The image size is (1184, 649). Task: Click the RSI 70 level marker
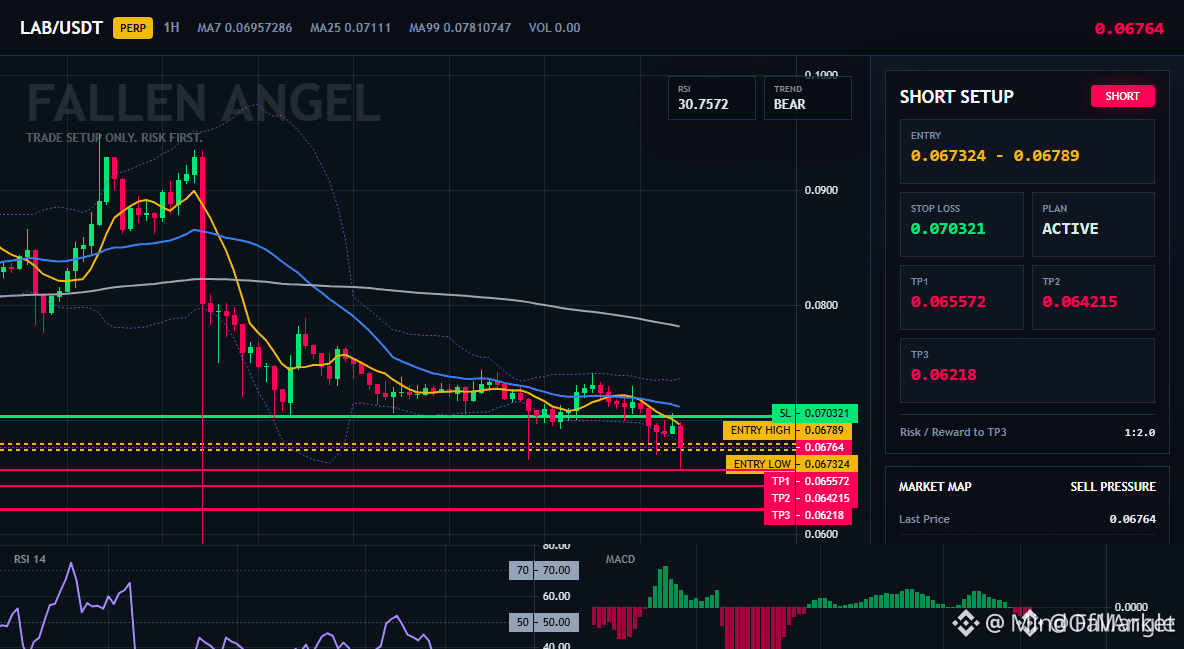click(544, 570)
